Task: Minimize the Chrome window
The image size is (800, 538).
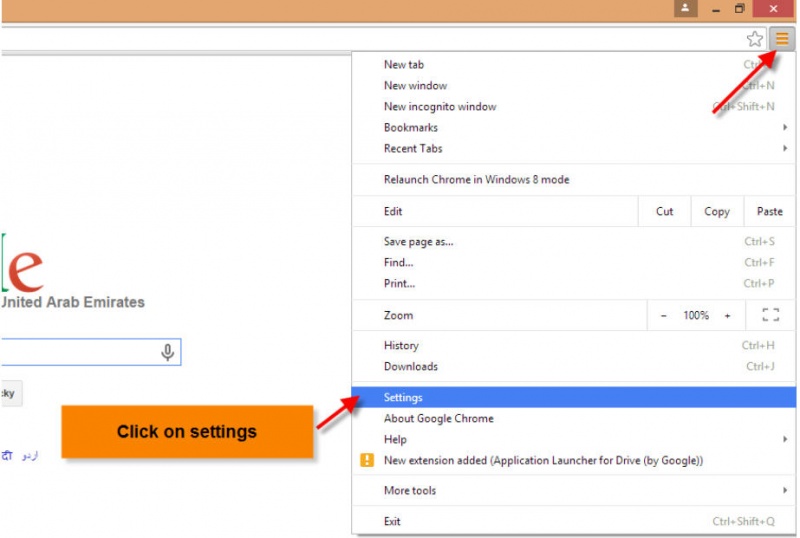Action: [716, 9]
